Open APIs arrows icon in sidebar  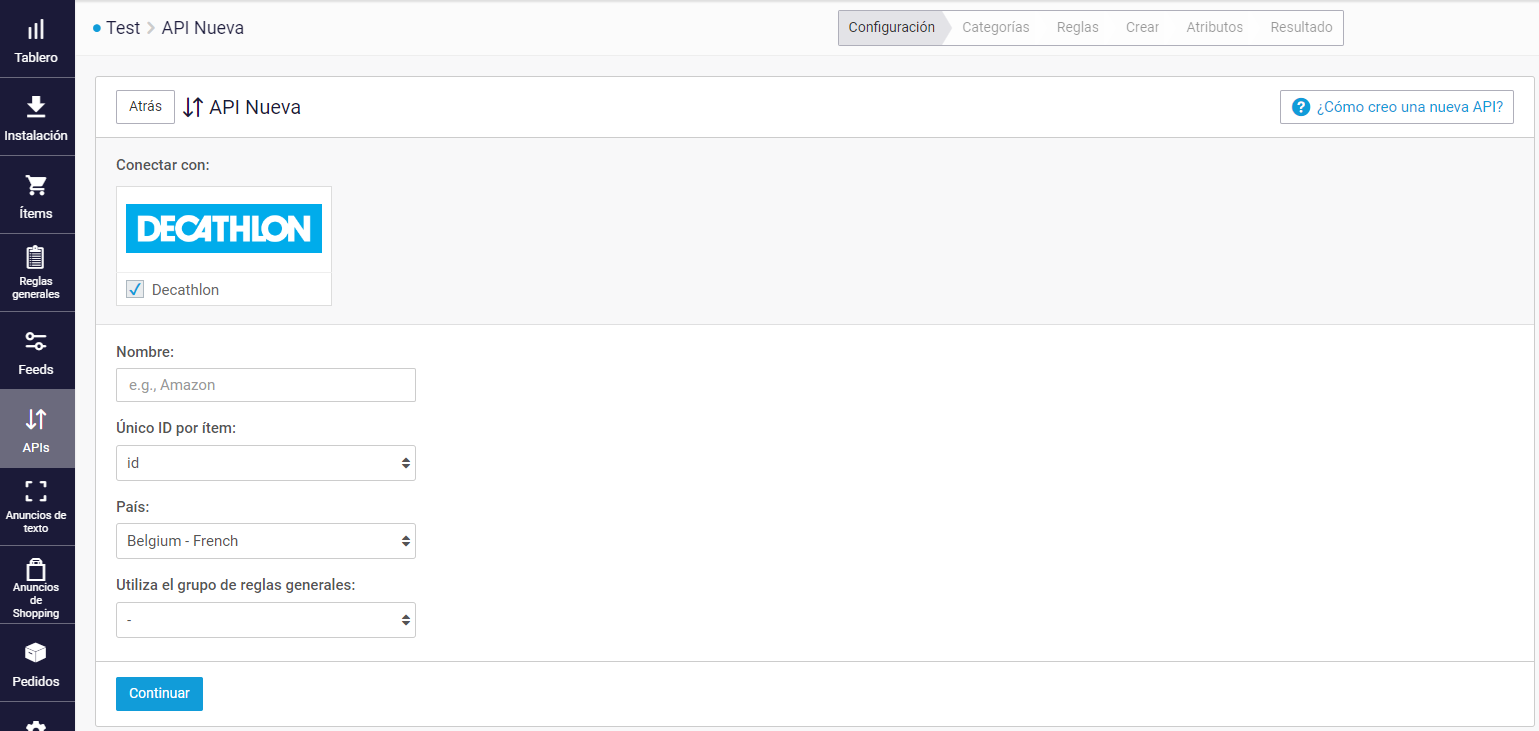pos(36,419)
